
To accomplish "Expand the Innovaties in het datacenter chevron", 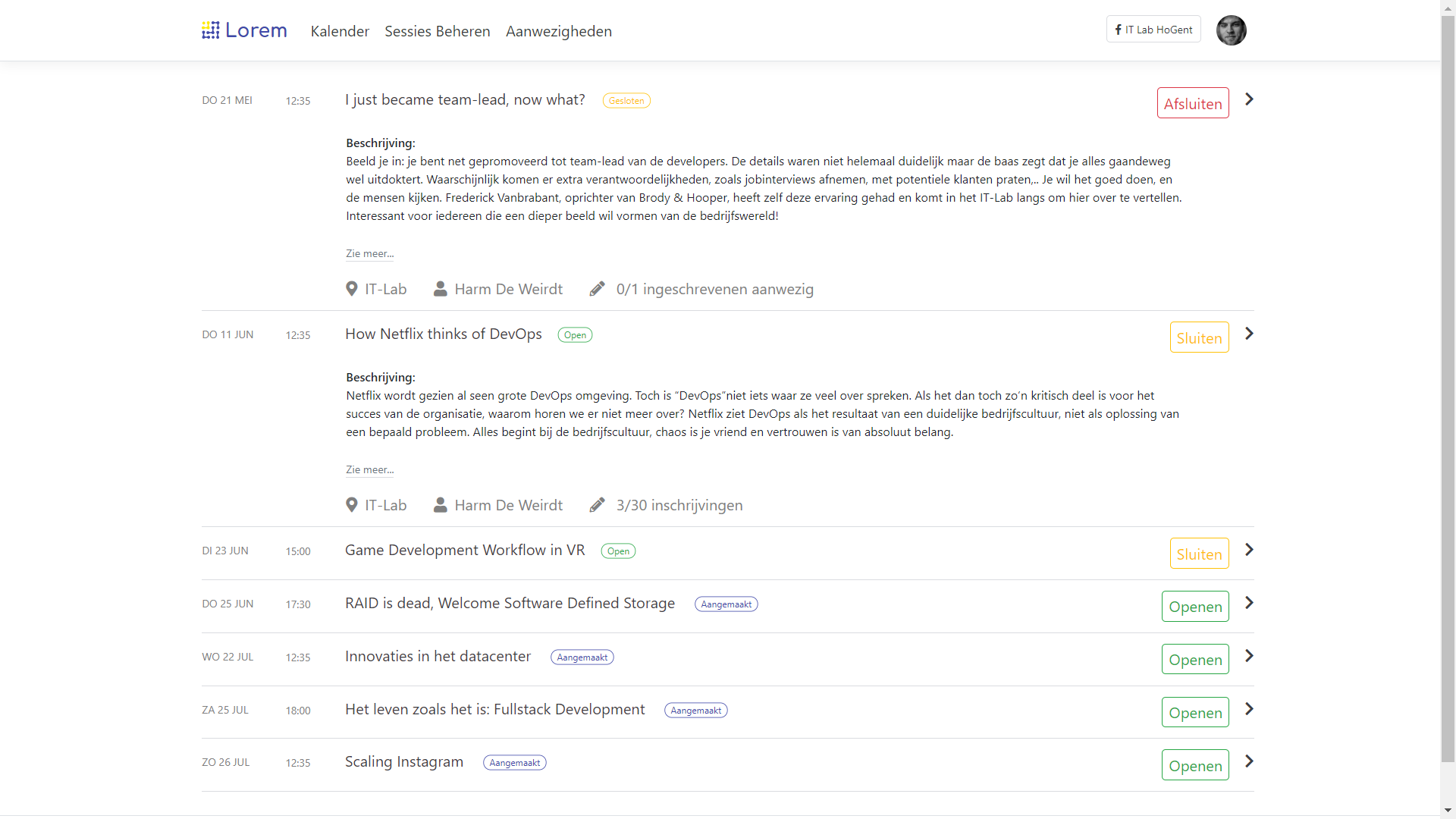I will 1249,656.
